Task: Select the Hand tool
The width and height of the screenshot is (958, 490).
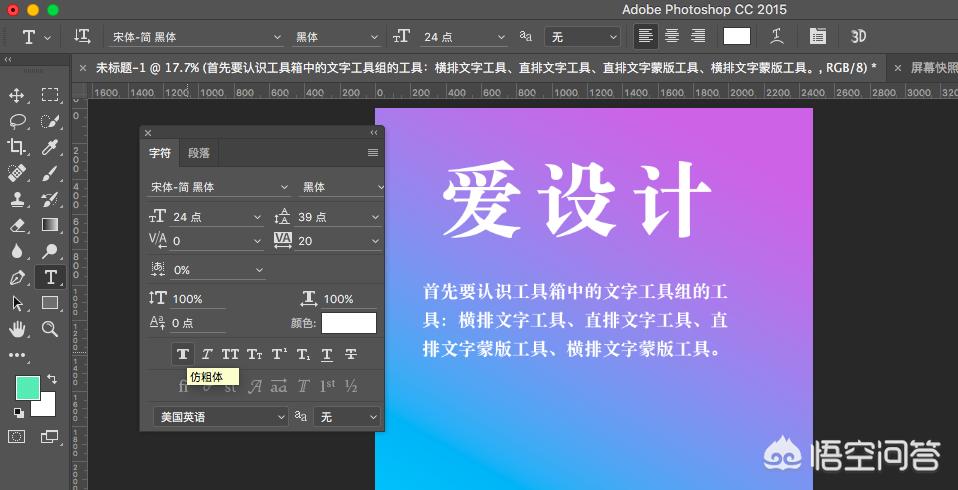Action: [16, 329]
